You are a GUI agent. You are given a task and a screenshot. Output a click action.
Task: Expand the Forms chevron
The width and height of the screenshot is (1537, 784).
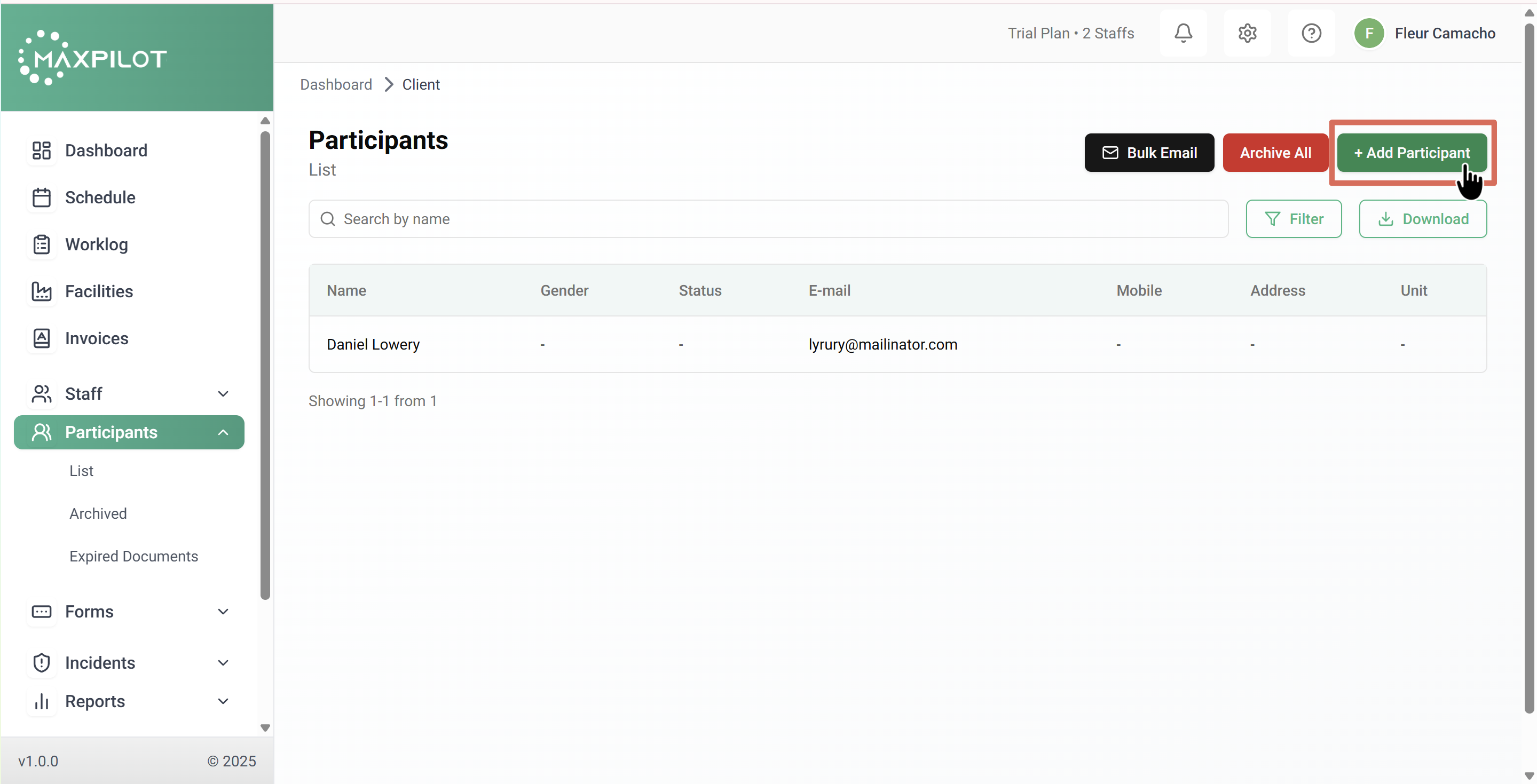[223, 612]
